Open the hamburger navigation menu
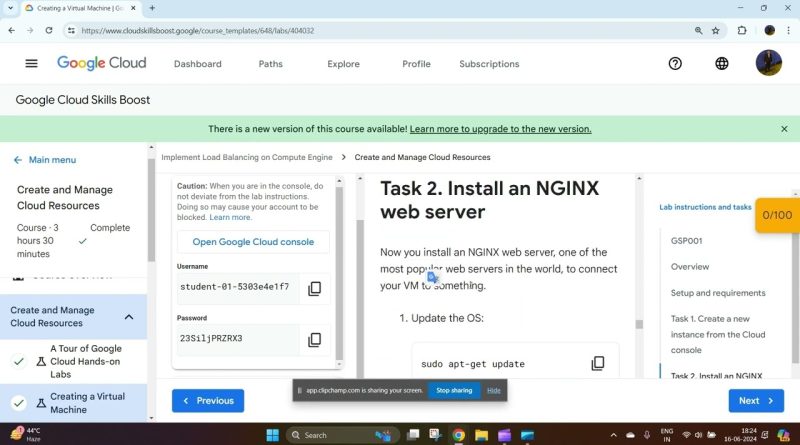 (x=31, y=63)
